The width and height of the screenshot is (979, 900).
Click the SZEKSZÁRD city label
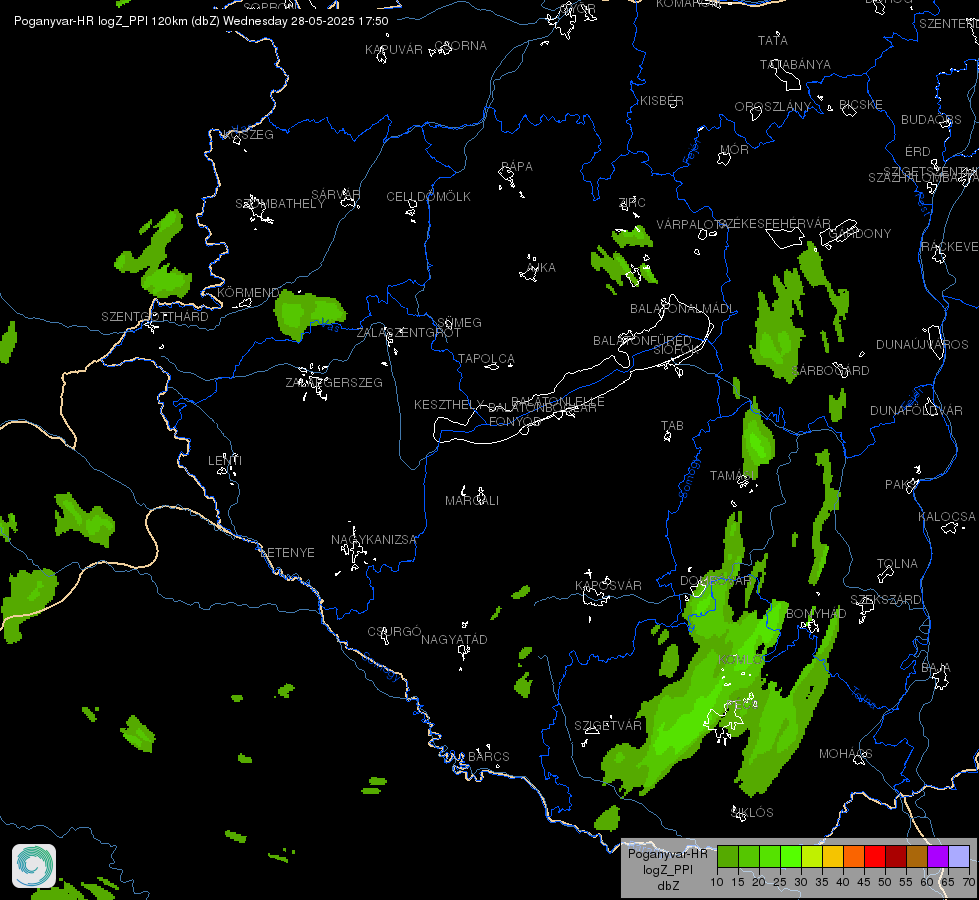885,600
